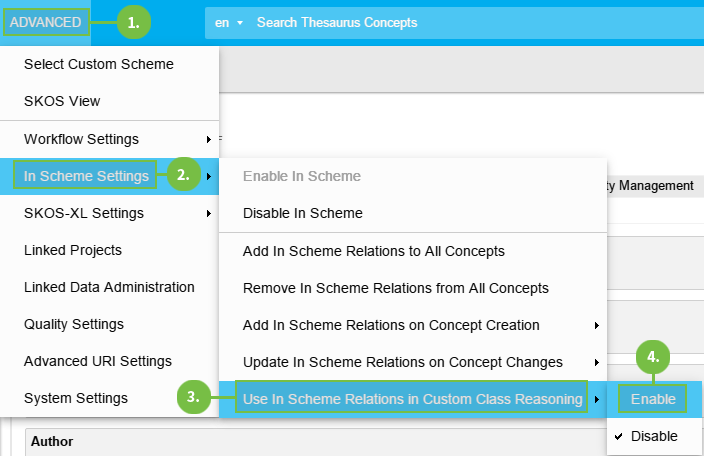Choose Select Custom Scheme menu entry
Viewport: 704px width, 456px height.
(x=98, y=64)
